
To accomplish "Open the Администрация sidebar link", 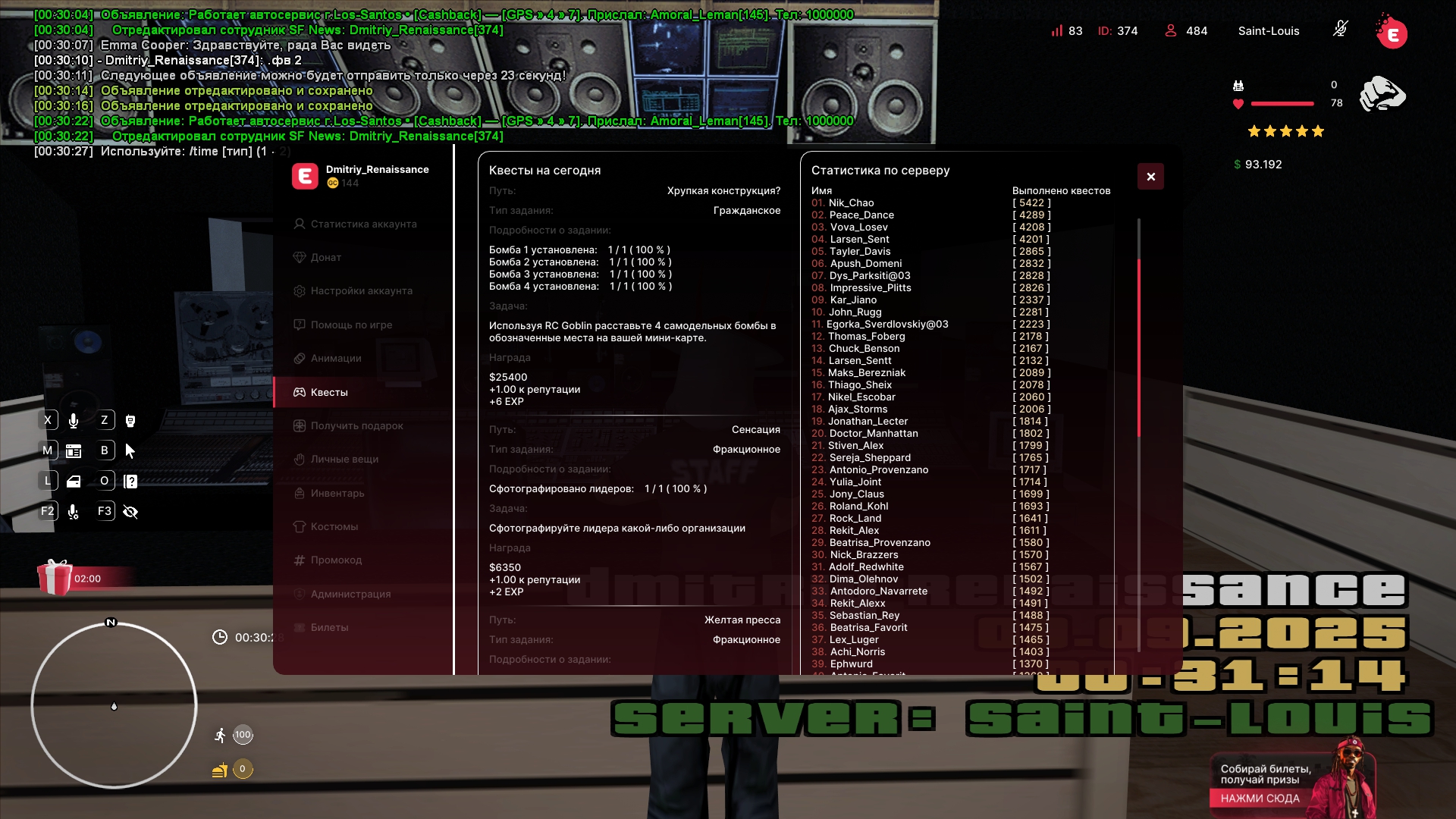I will tap(350, 594).
